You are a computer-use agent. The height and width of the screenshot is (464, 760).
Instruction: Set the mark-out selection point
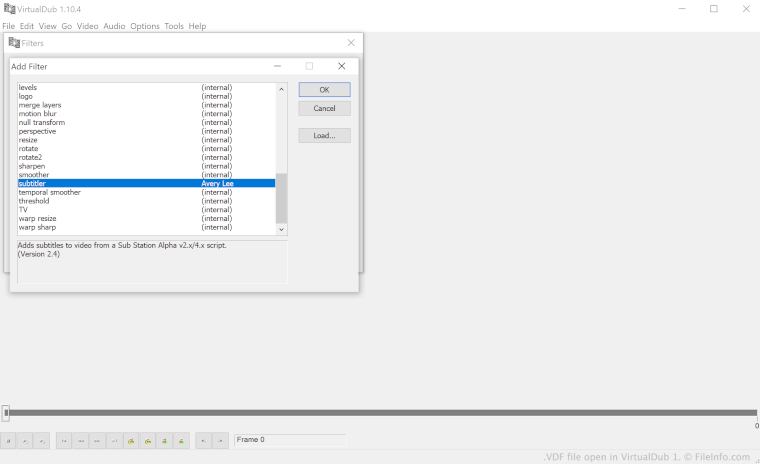point(220,440)
